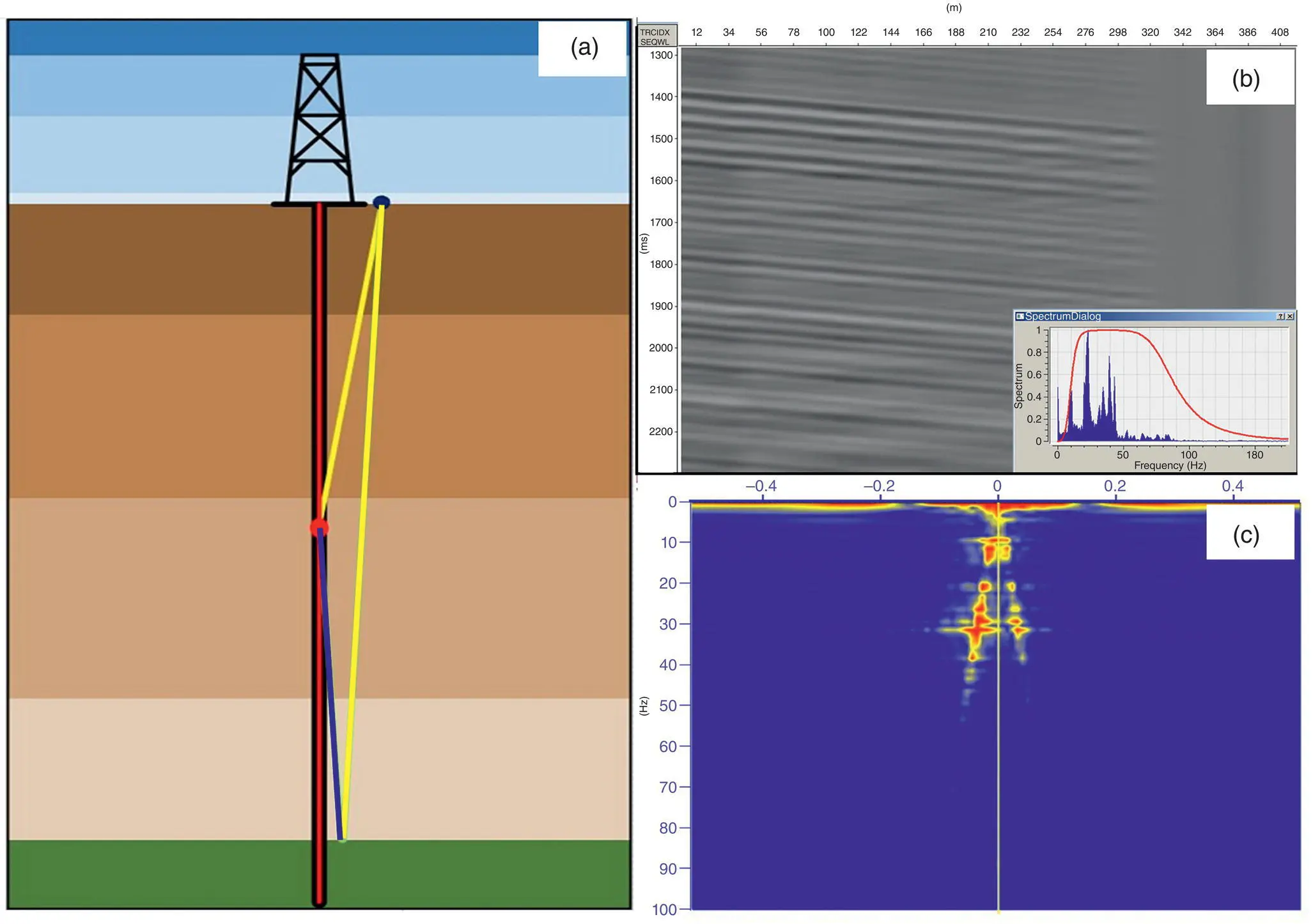The width and height of the screenshot is (1313, 924).
Task: Click the 0.2 wavenumber label on the f-k plot
Action: click(1115, 486)
